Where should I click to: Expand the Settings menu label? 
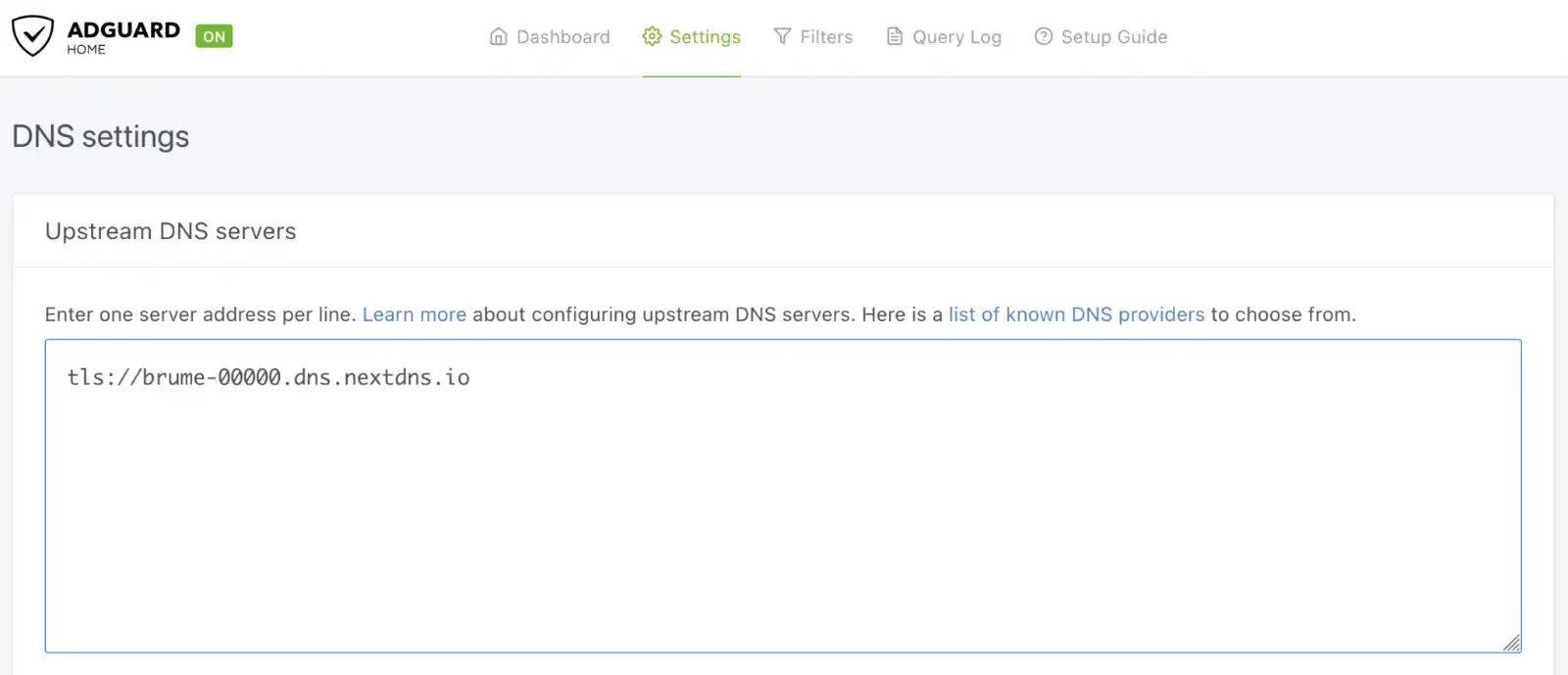(x=705, y=37)
